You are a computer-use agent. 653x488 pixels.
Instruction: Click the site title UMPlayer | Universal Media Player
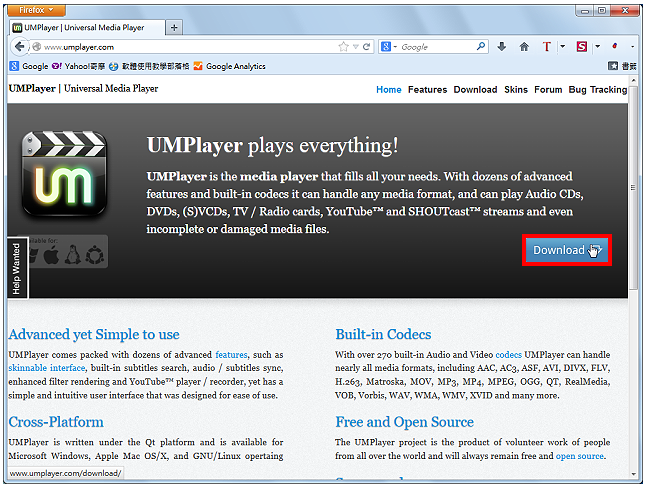[83, 89]
